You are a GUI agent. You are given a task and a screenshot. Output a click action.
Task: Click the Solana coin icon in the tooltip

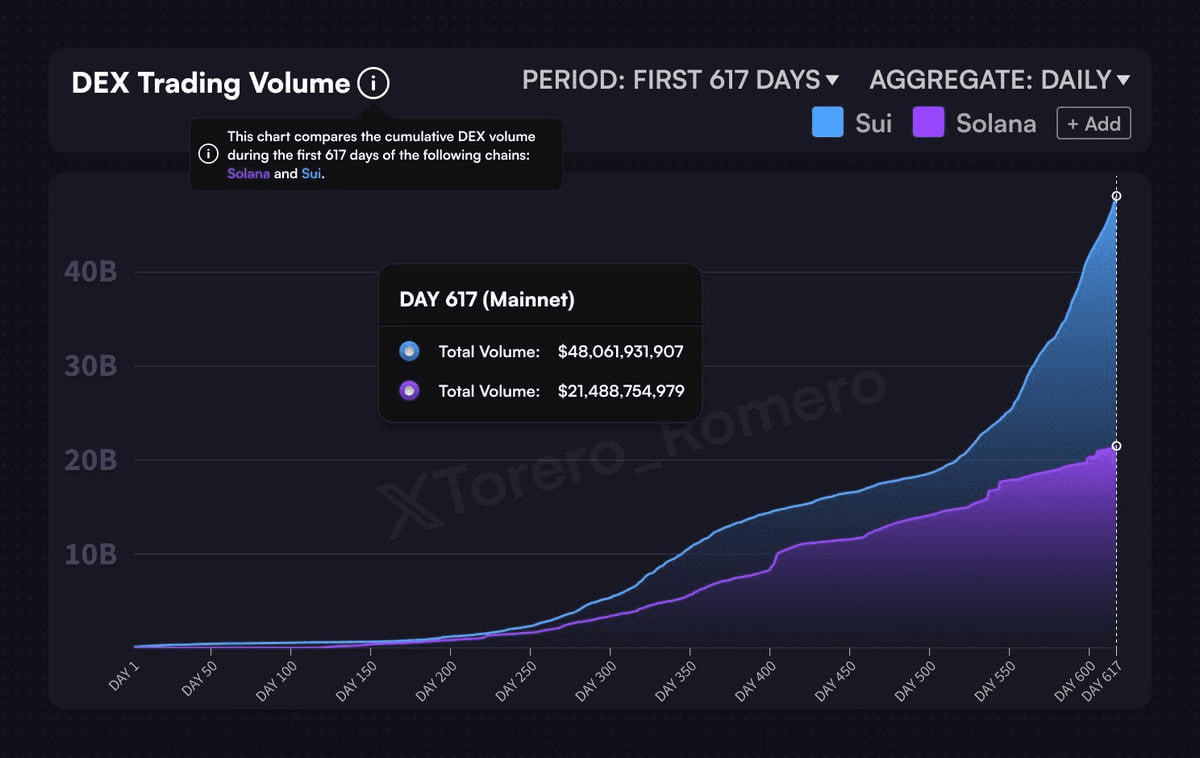[409, 391]
